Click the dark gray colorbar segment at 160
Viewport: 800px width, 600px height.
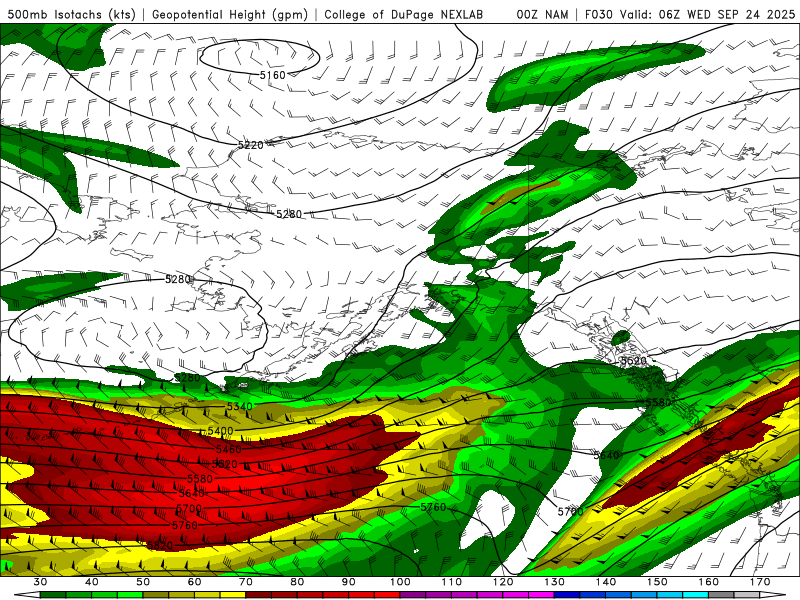pos(721,596)
